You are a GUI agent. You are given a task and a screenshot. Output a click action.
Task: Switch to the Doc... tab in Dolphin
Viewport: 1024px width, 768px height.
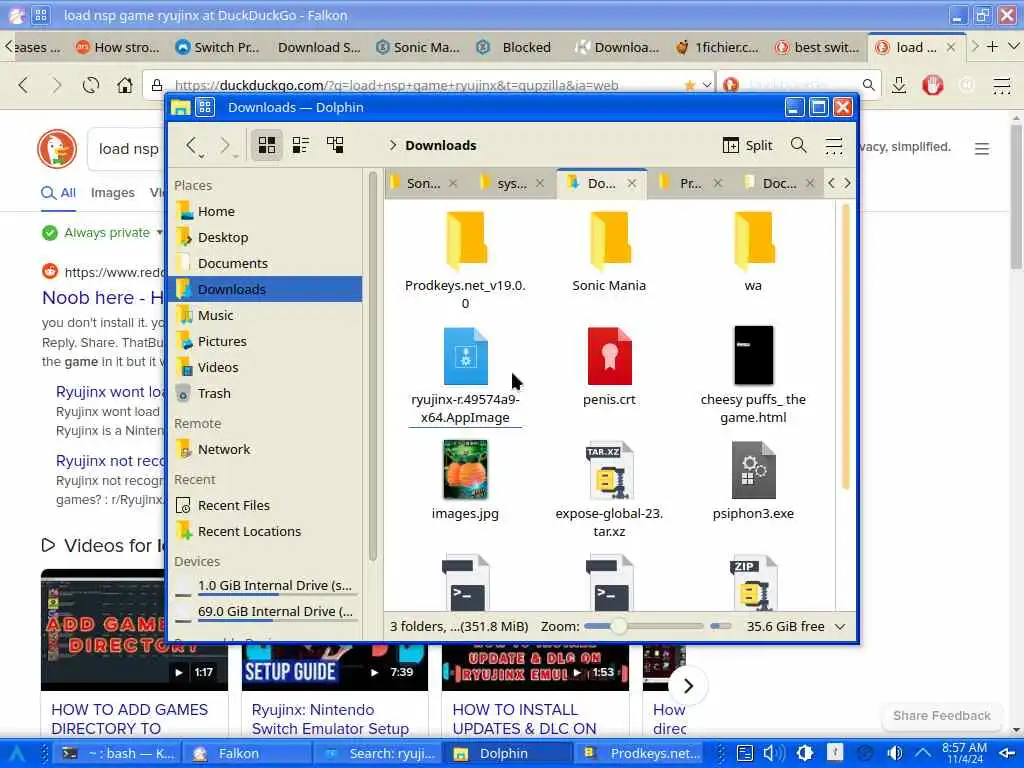779,184
